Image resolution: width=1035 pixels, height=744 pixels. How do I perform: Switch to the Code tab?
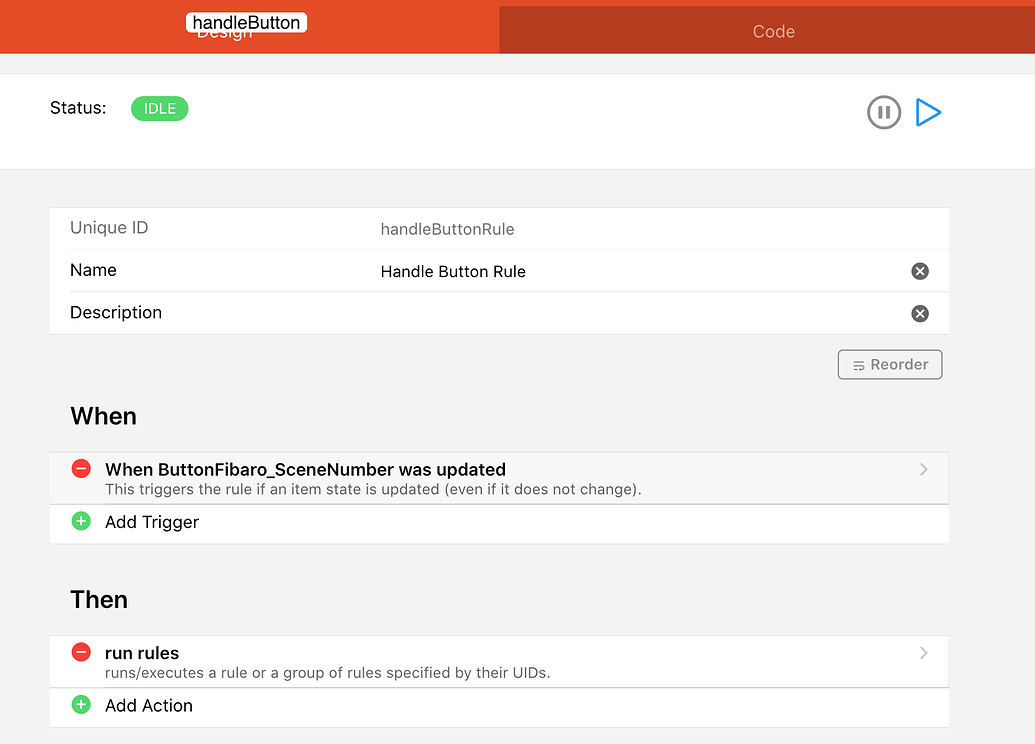[x=772, y=32]
